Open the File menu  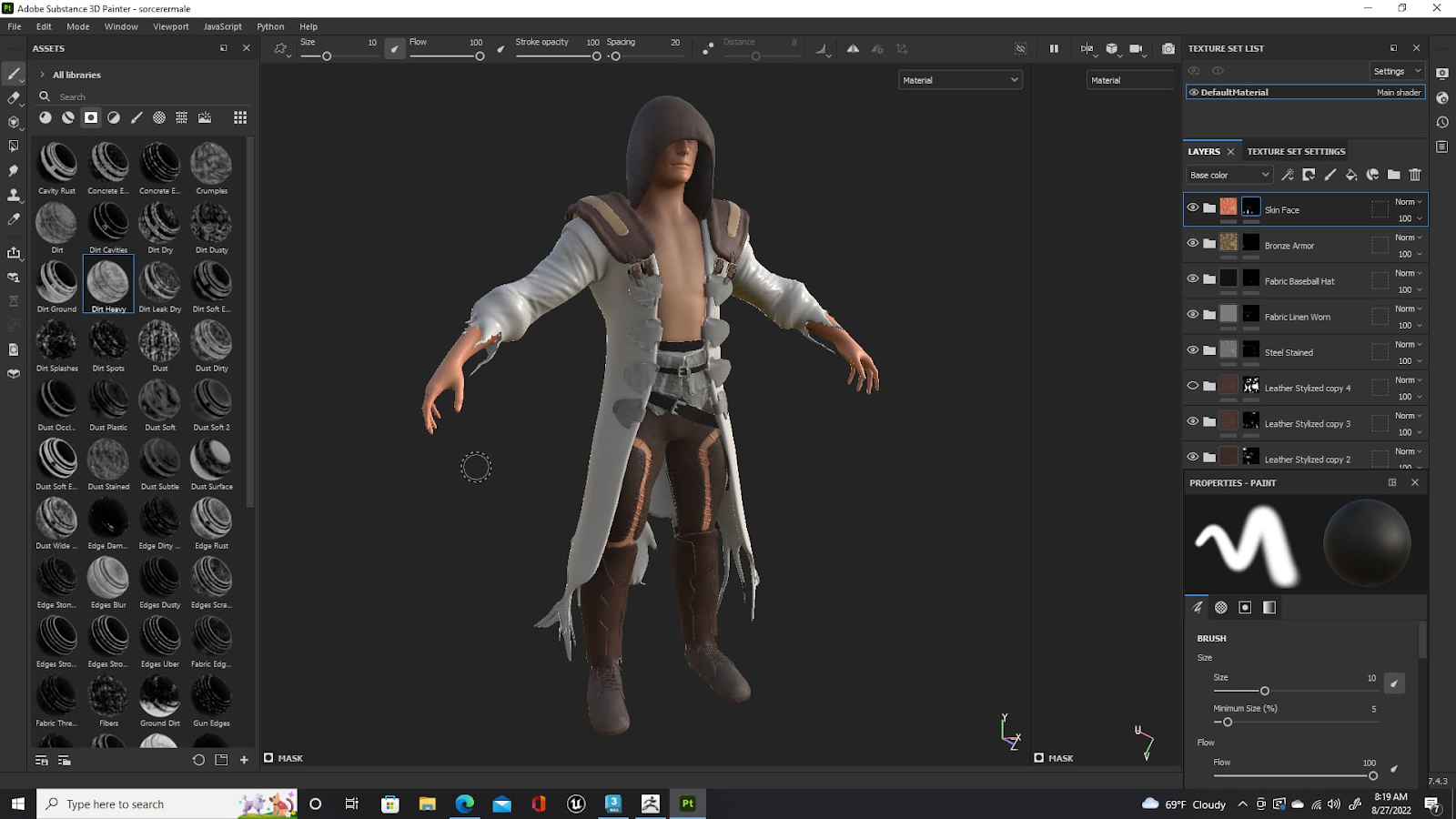point(15,26)
